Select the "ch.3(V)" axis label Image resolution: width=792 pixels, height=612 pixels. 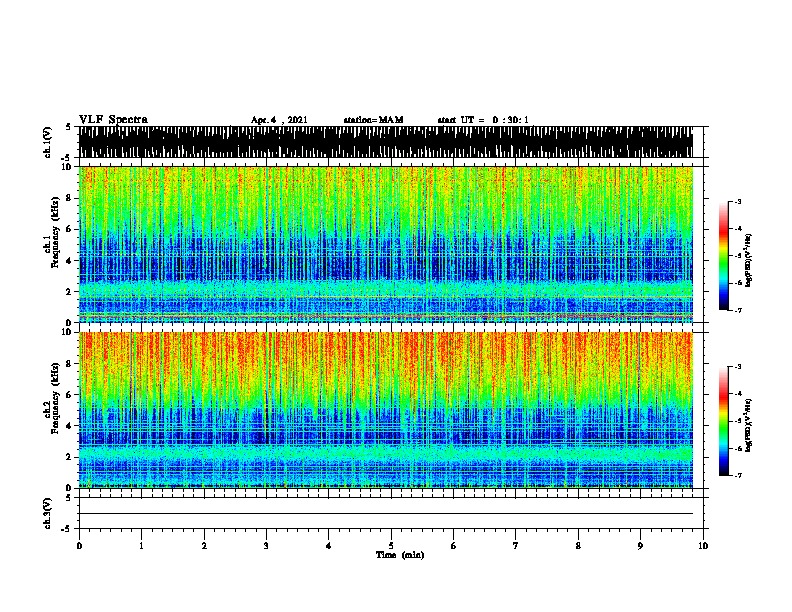(x=48, y=513)
